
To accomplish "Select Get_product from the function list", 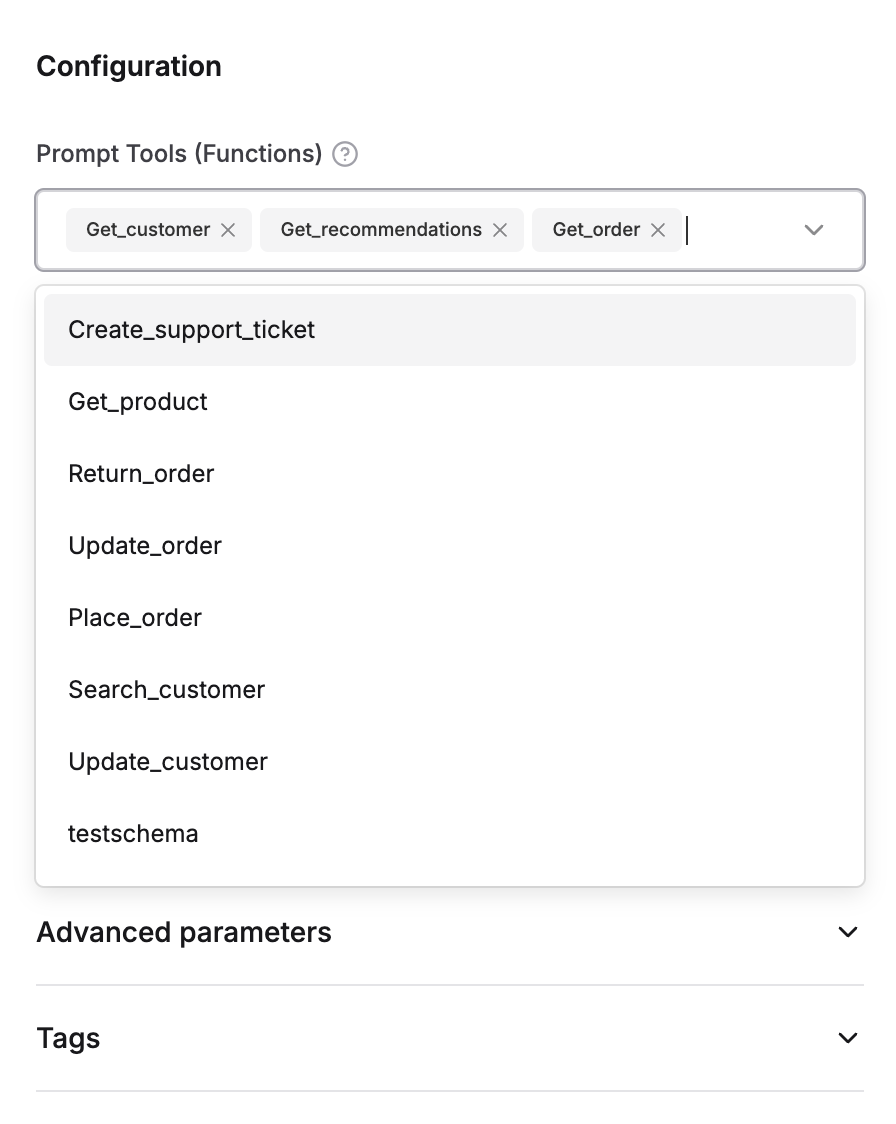I will (137, 401).
